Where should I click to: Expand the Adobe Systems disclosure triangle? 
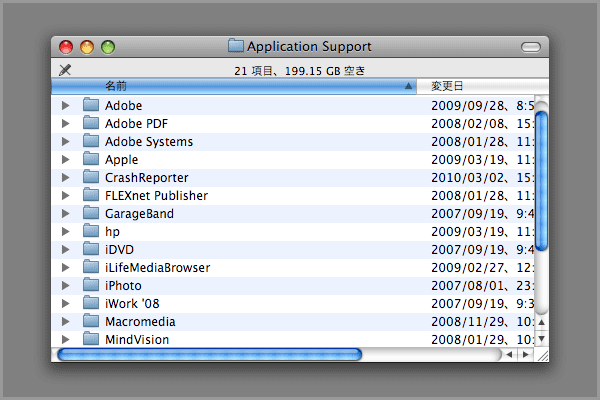point(66,141)
